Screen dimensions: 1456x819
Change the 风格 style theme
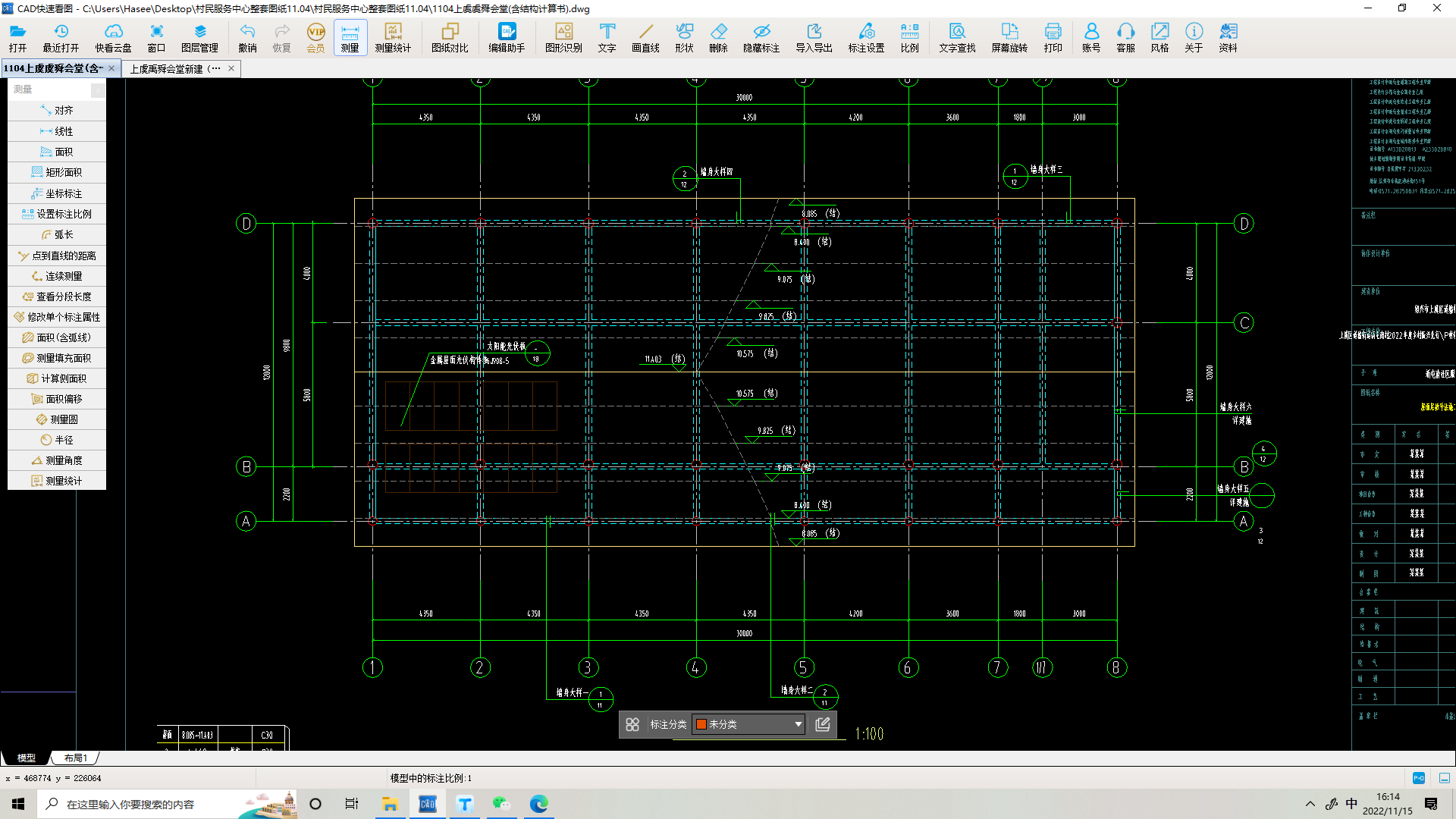[x=1159, y=37]
